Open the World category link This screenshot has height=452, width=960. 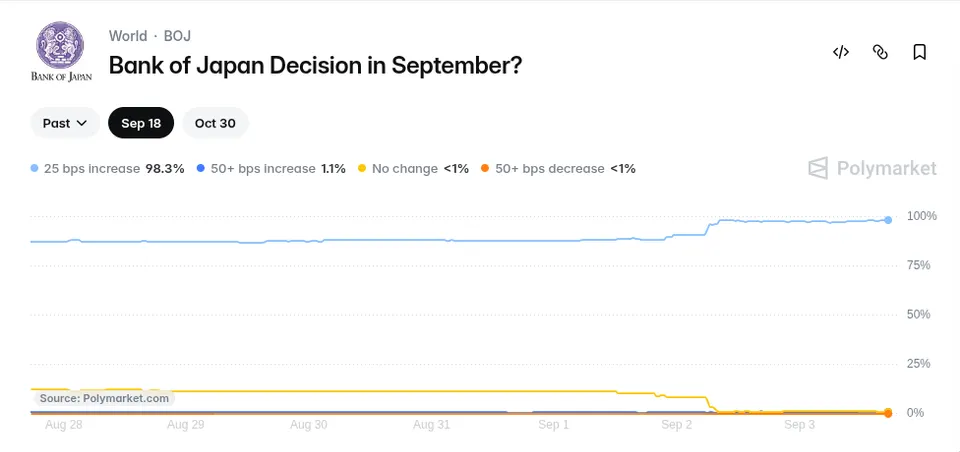pos(128,36)
